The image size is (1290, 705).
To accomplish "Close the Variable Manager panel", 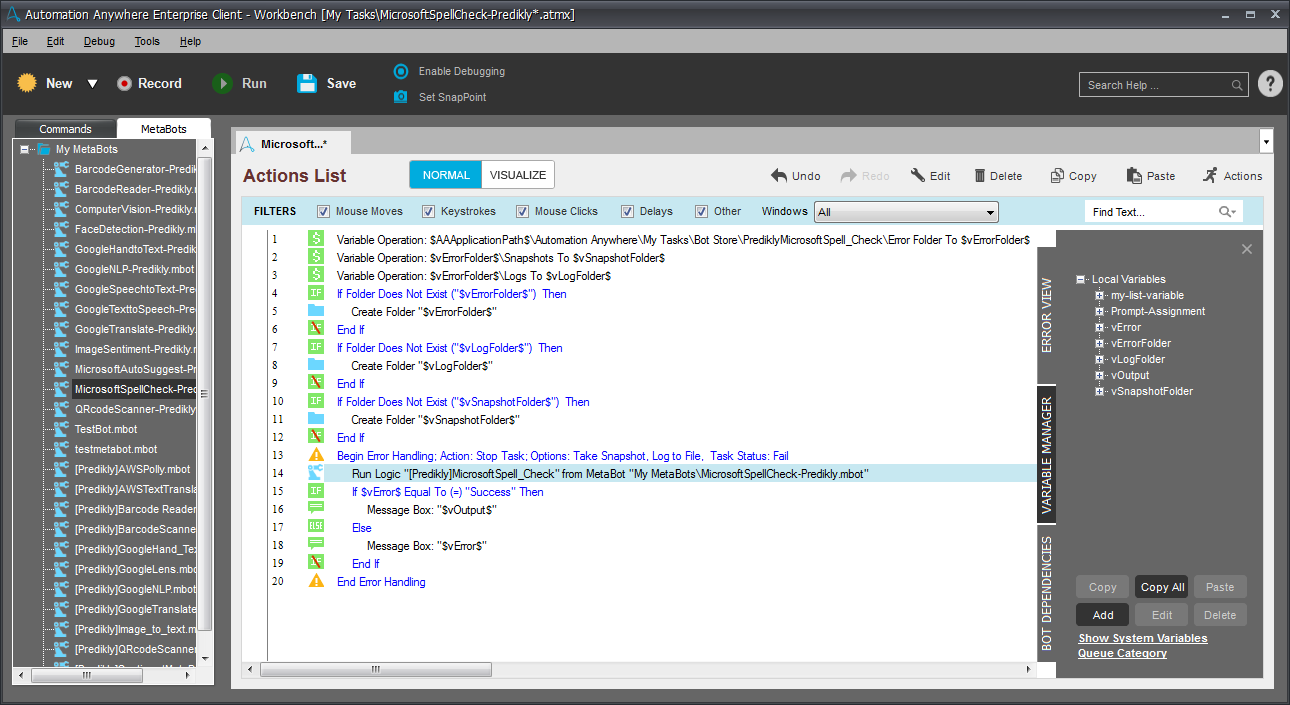I will click(1246, 249).
